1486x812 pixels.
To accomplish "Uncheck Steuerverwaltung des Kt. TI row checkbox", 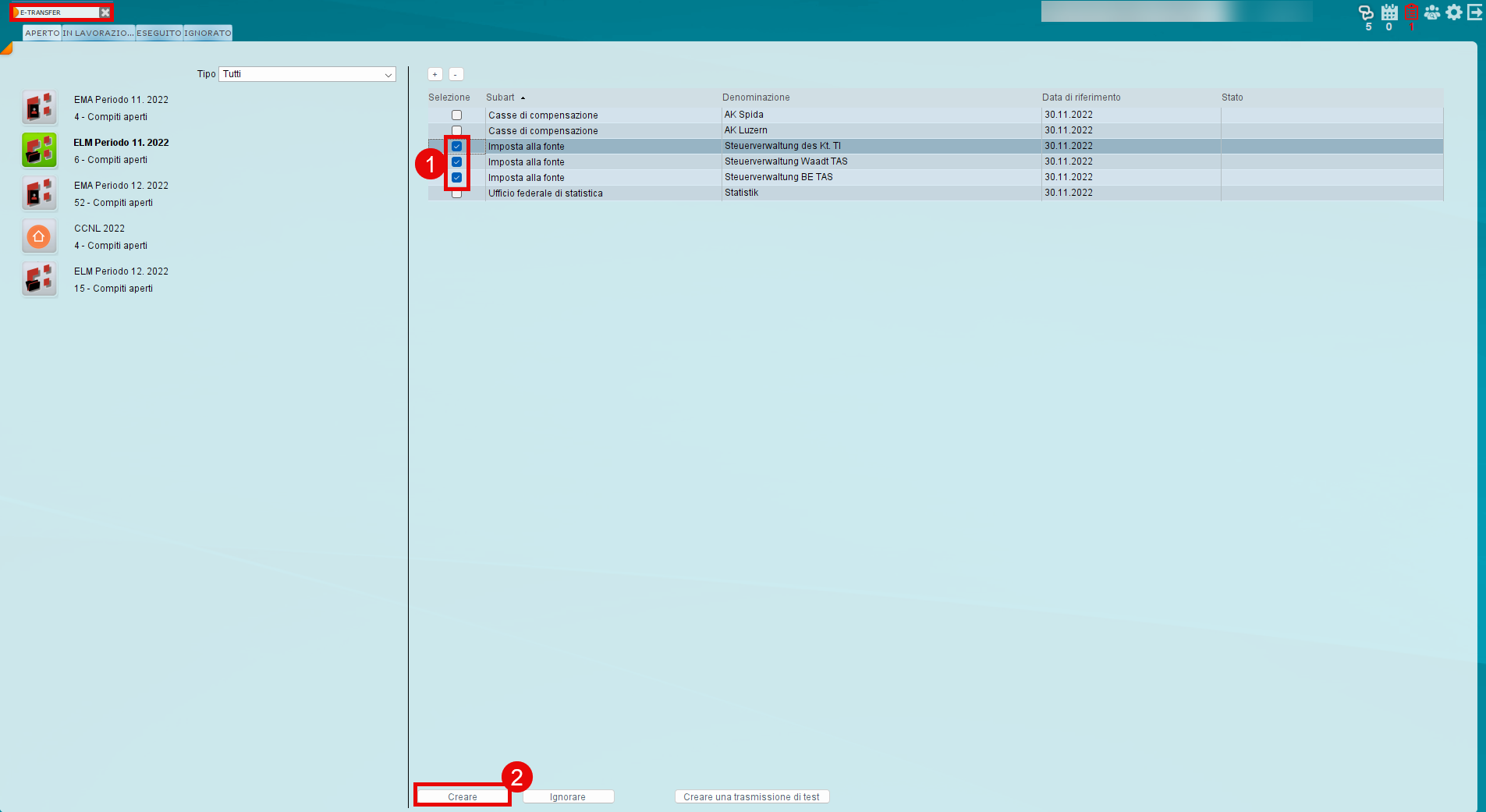I will point(457,147).
